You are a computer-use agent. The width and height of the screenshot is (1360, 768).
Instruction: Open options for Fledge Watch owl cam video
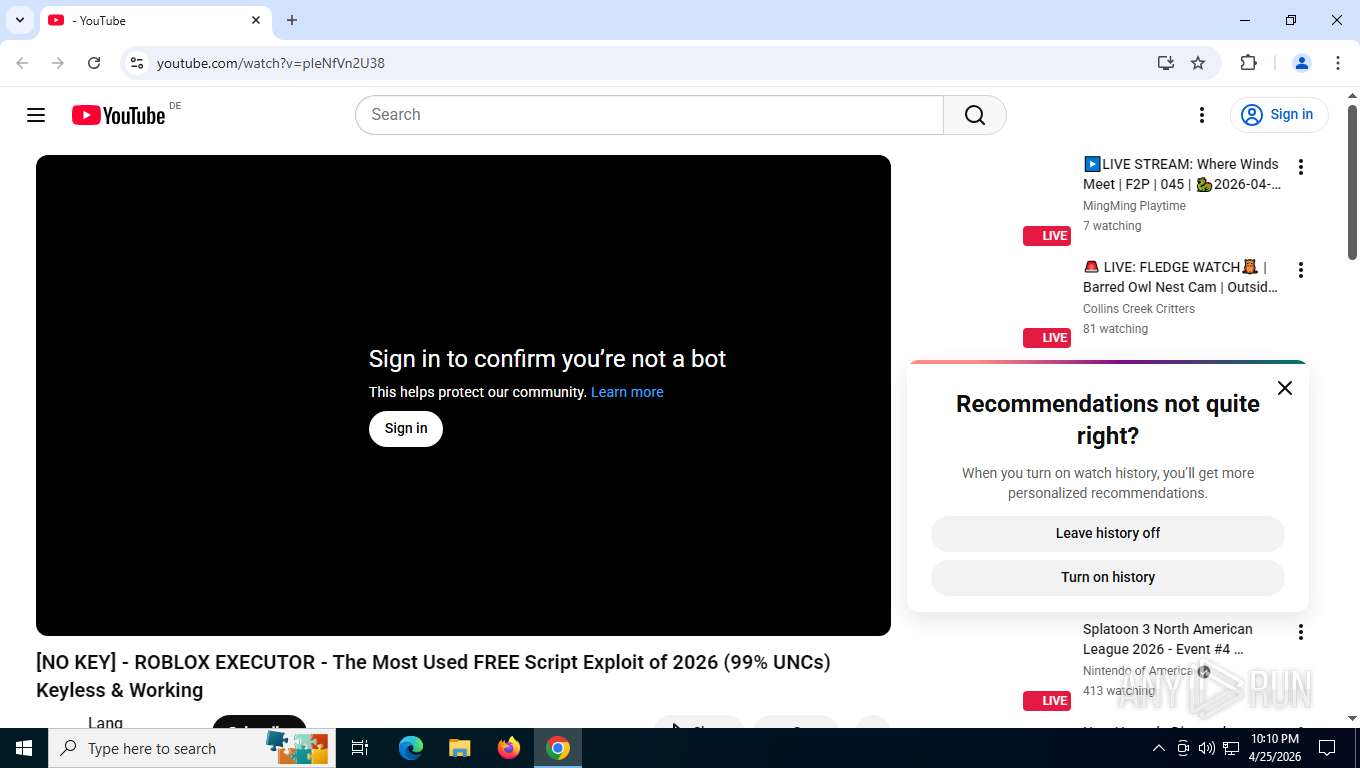click(1301, 270)
